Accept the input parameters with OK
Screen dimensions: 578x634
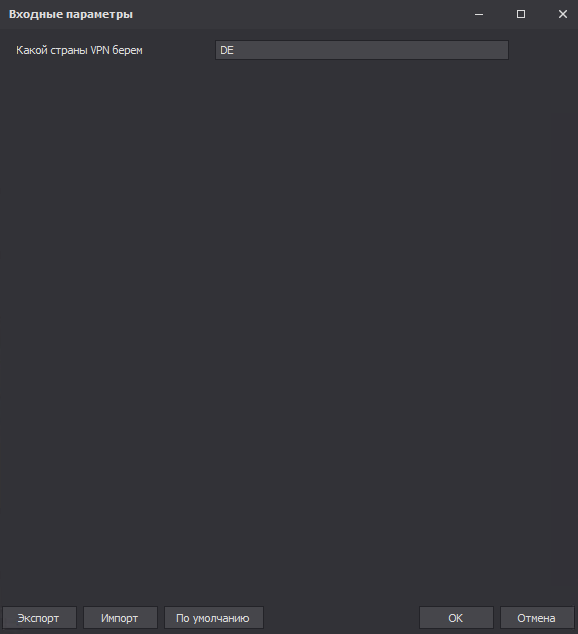pos(456,618)
